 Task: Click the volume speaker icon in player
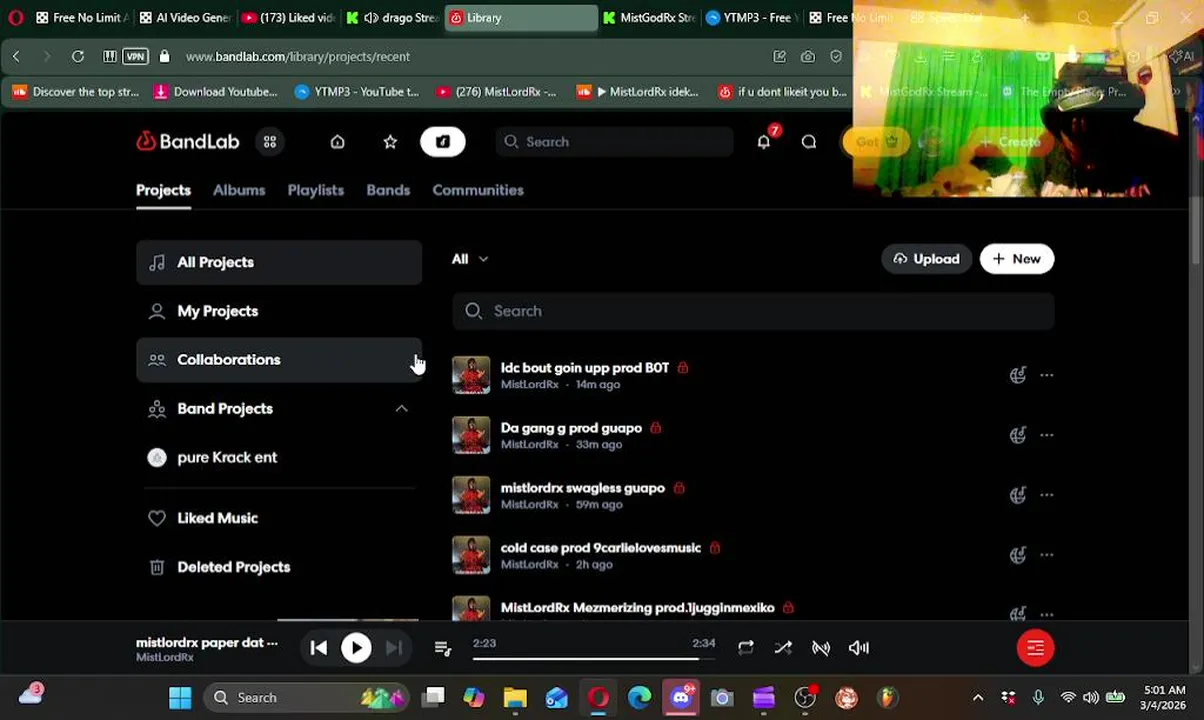pos(859,648)
